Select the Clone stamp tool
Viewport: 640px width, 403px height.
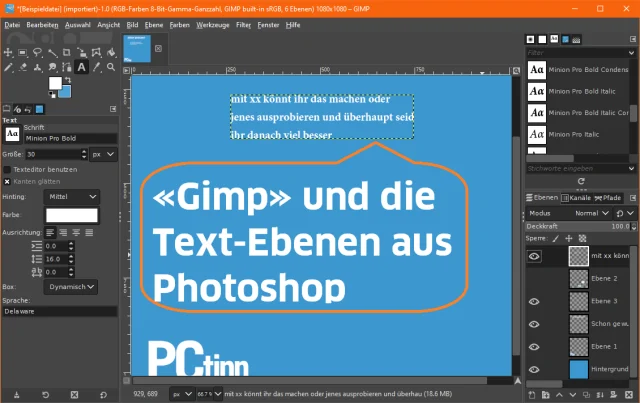pyautogui.click(x=37, y=67)
